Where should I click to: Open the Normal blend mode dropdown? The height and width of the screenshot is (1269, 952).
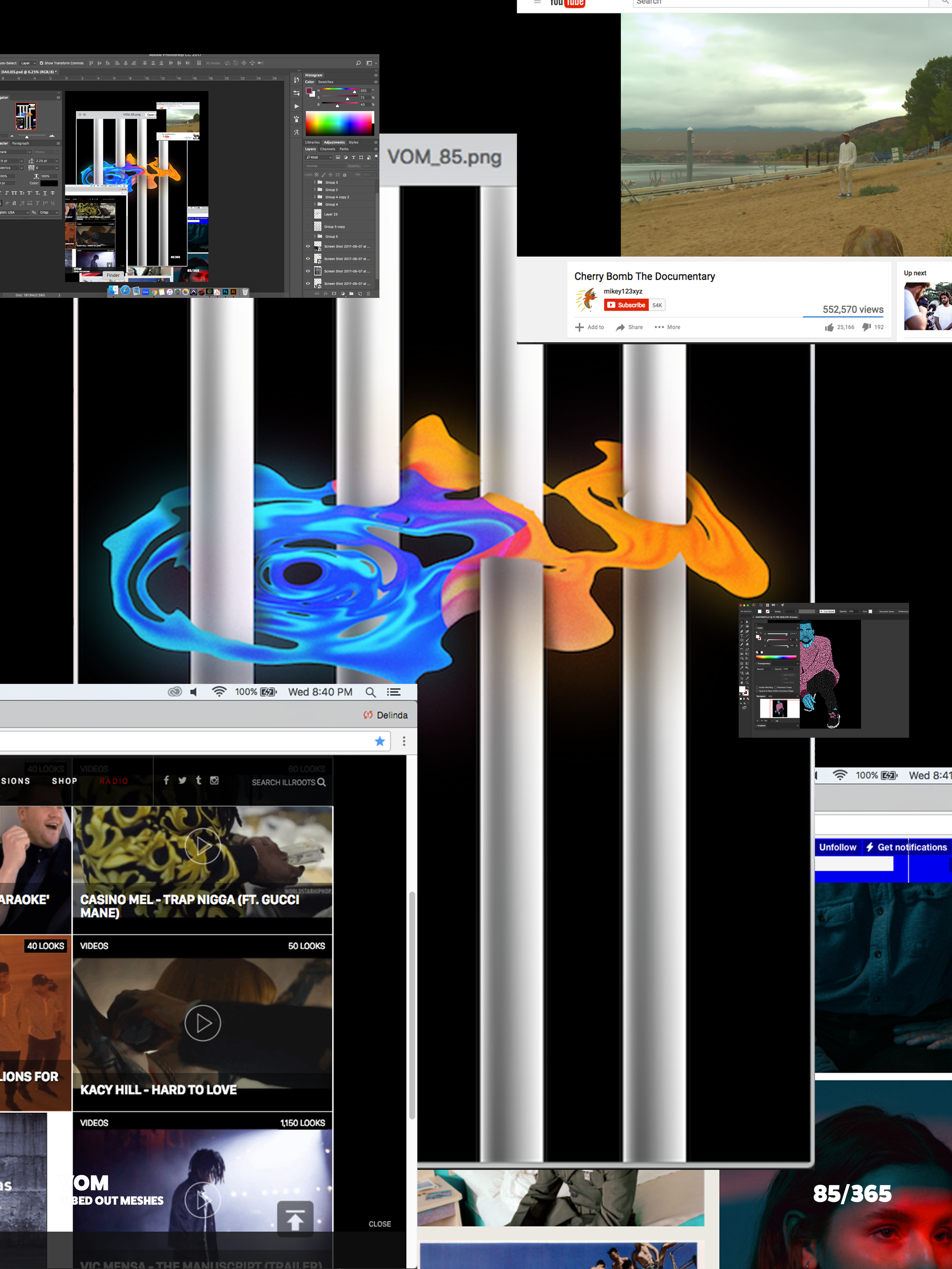325,166
